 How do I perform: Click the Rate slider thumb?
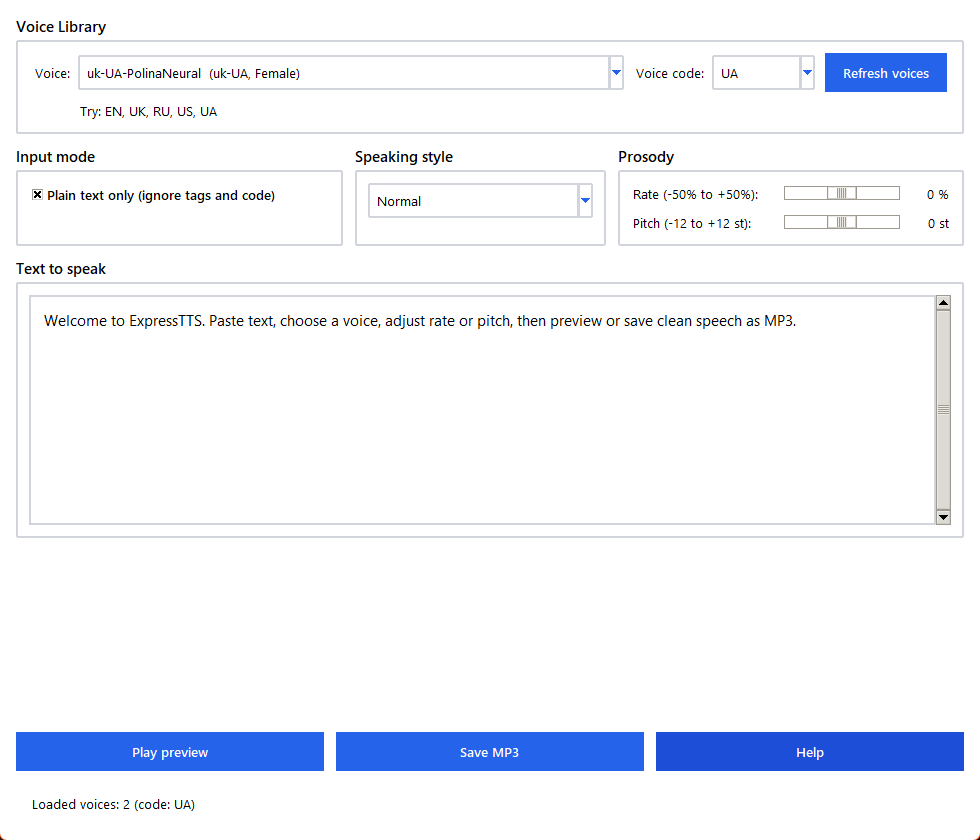tap(842, 194)
